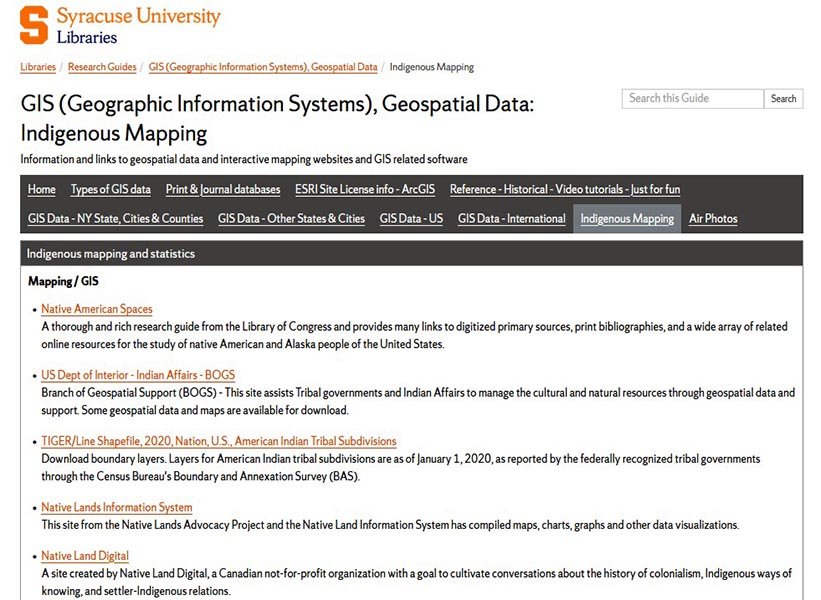Open TIGER/Line Shapefile 2020 link
Image resolution: width=821 pixels, height=600 pixels.
(x=219, y=441)
